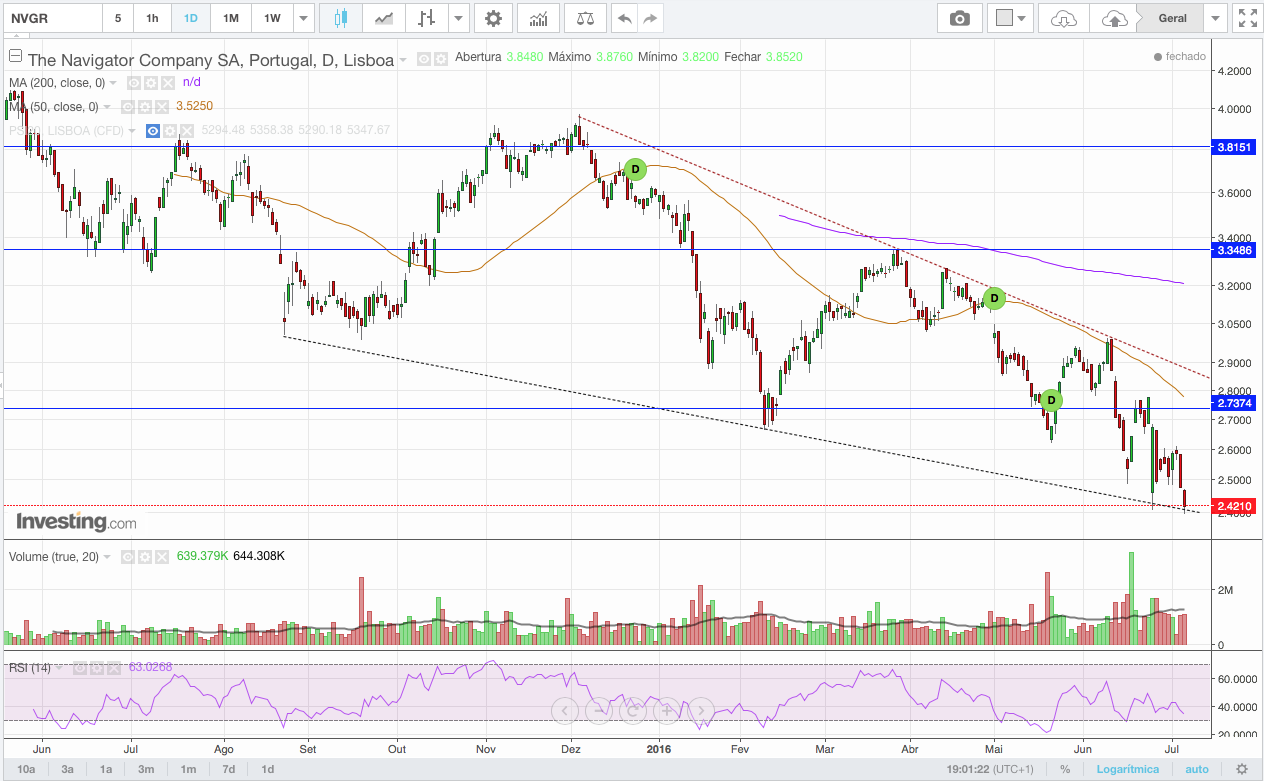The width and height of the screenshot is (1264, 781).
Task: Expand MA (200, close, 0) legend dropdown
Action: (x=113, y=83)
